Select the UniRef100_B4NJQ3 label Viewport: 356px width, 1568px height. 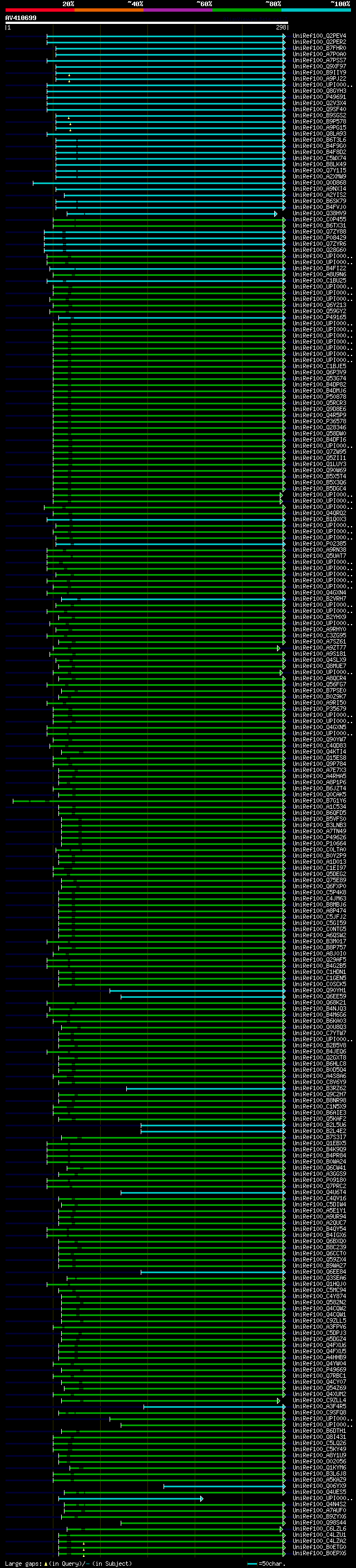(x=319, y=1008)
